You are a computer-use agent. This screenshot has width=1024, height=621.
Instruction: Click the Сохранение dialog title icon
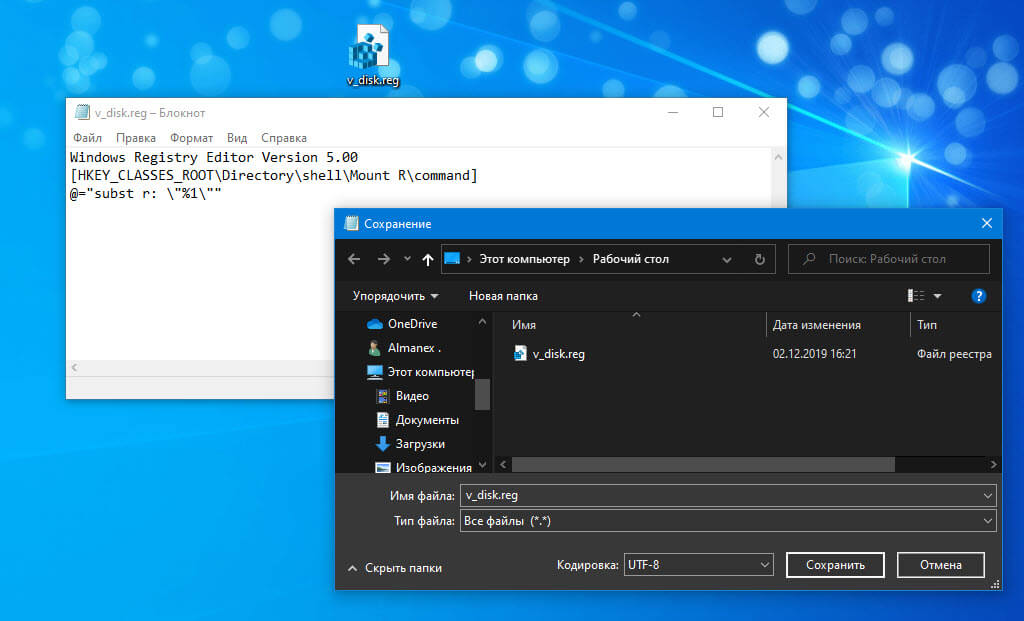351,223
